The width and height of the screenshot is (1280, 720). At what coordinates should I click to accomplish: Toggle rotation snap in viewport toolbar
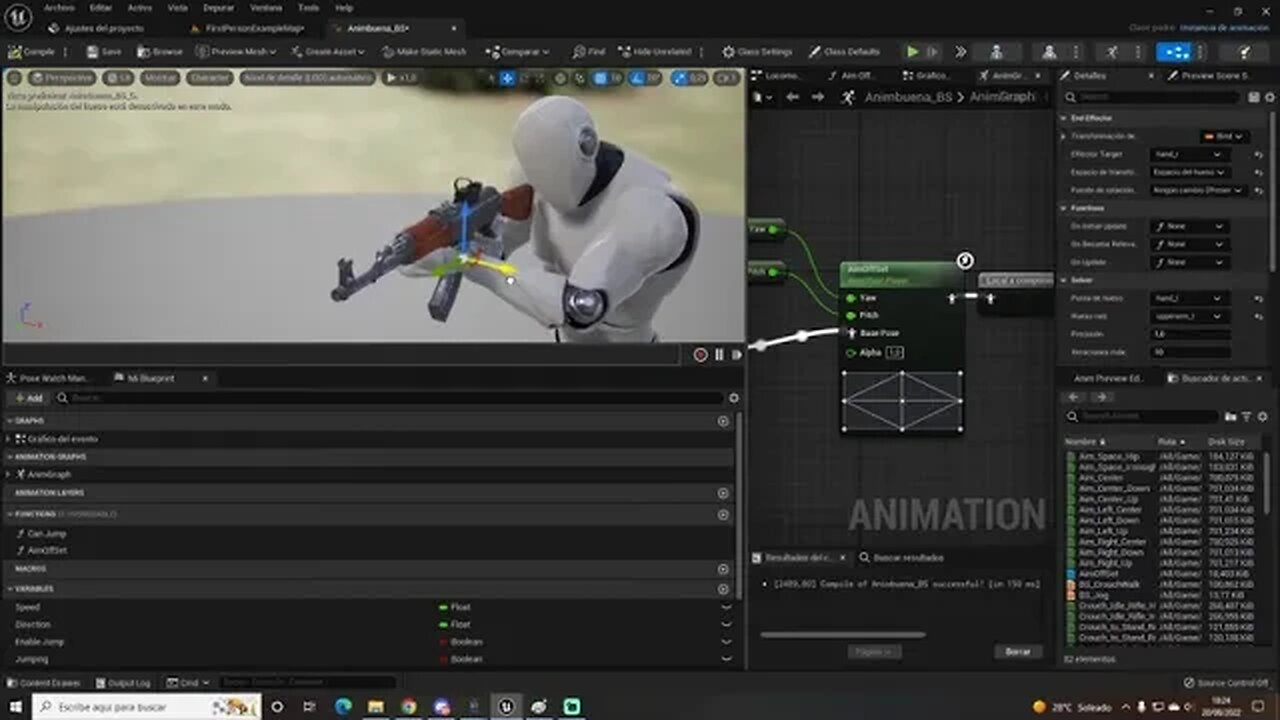click(x=636, y=77)
